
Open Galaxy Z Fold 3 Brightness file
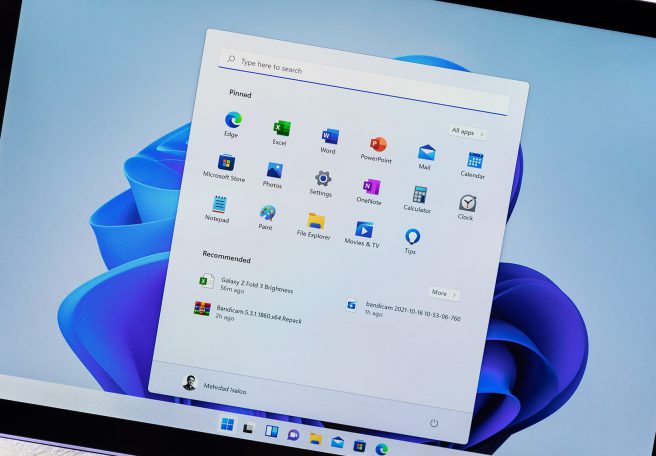247,284
